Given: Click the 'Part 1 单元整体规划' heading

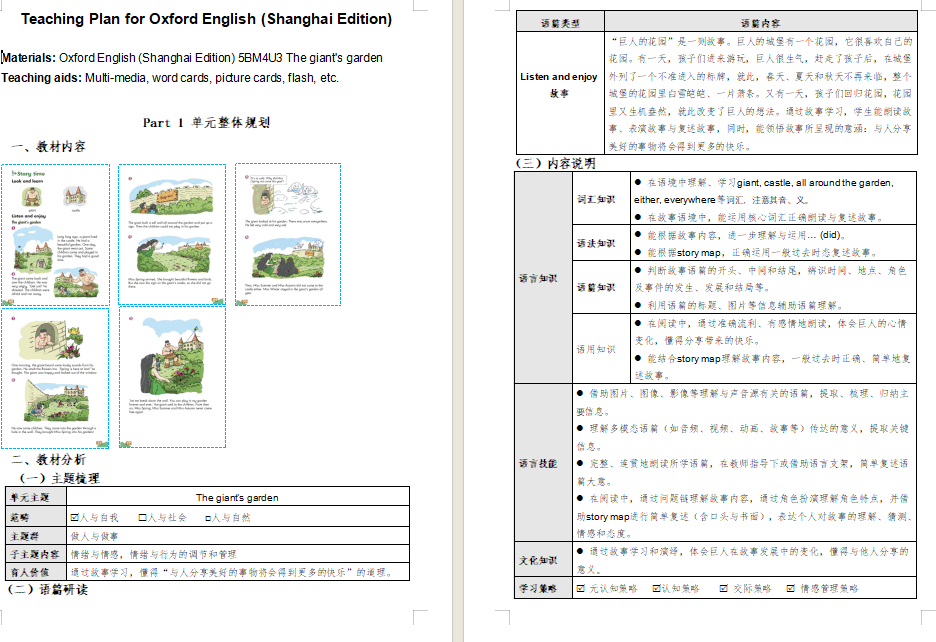Looking at the screenshot, I should (x=207, y=122).
